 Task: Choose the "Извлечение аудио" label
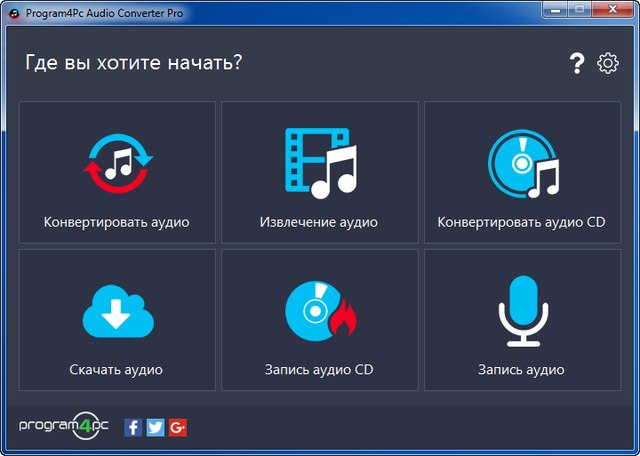point(319,222)
